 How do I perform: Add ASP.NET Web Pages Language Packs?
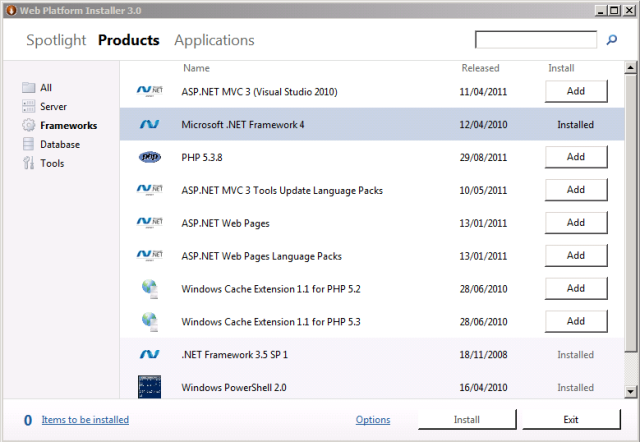[575, 256]
